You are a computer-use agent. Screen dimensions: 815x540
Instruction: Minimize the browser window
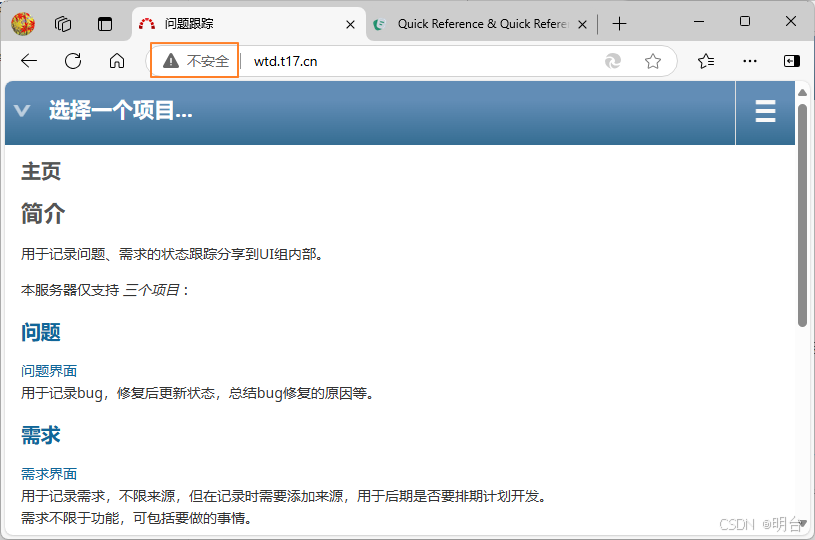pyautogui.click(x=699, y=22)
